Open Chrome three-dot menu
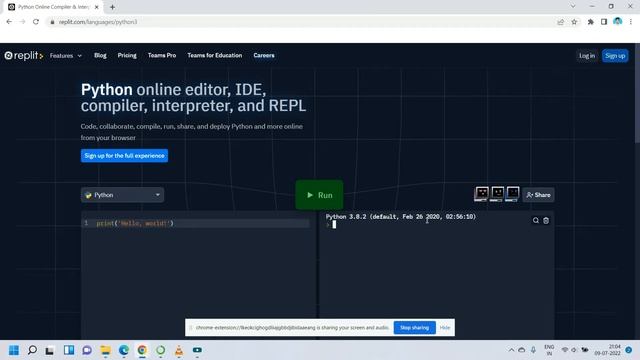The height and width of the screenshot is (360, 640). coord(631,22)
